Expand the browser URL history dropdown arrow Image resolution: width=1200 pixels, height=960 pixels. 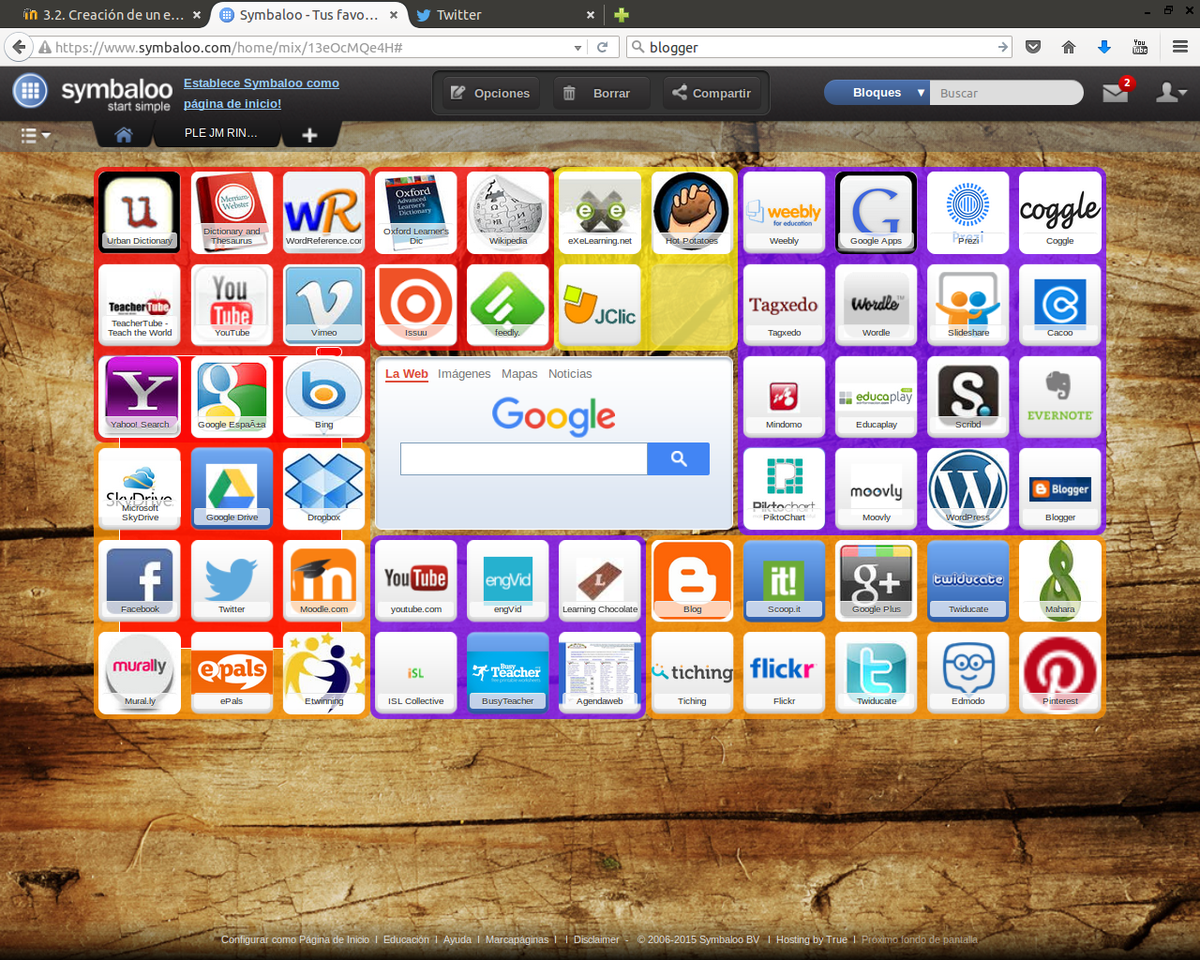click(x=577, y=47)
